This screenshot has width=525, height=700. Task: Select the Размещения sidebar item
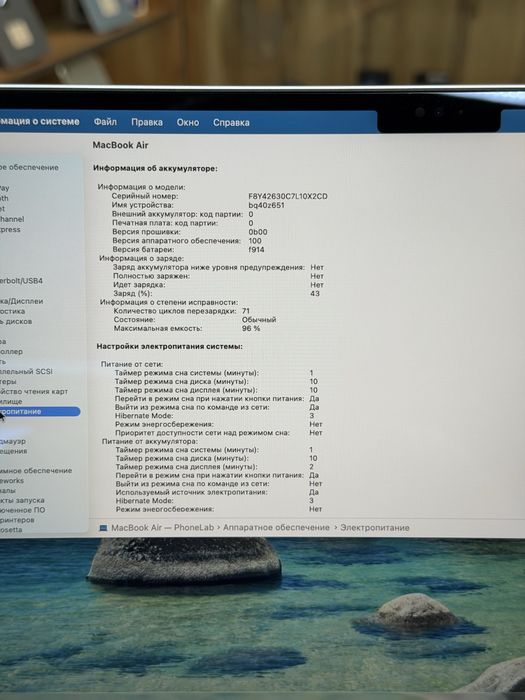coord(13,451)
